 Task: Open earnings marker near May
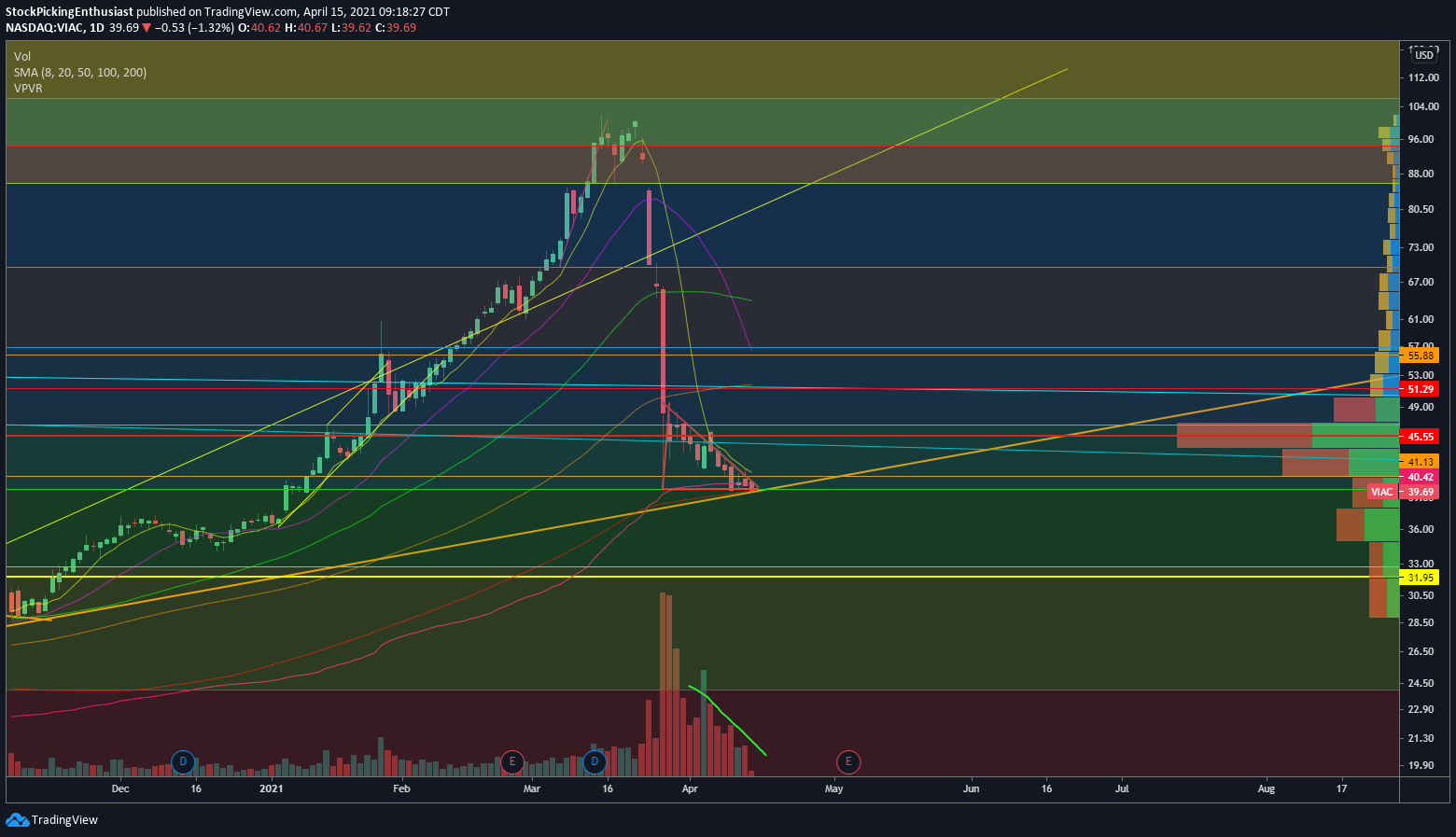click(847, 761)
